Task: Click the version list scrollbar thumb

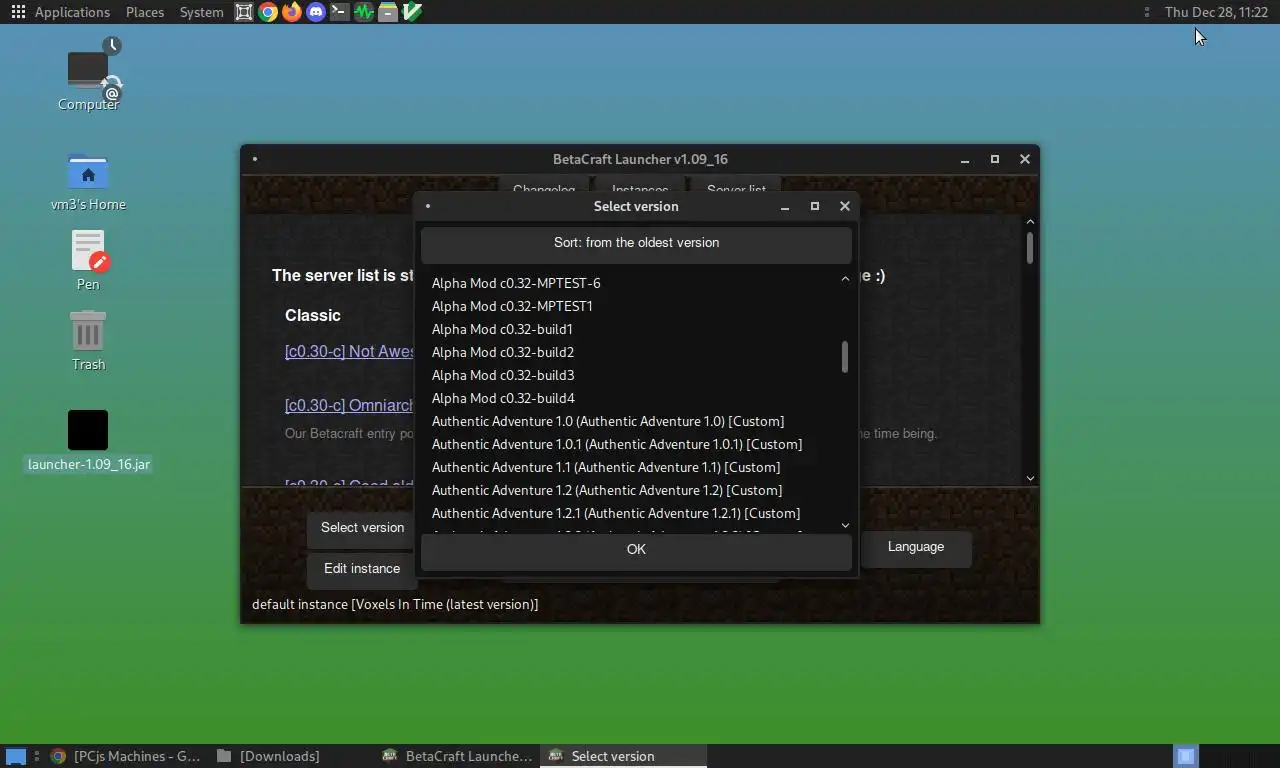Action: (x=845, y=357)
